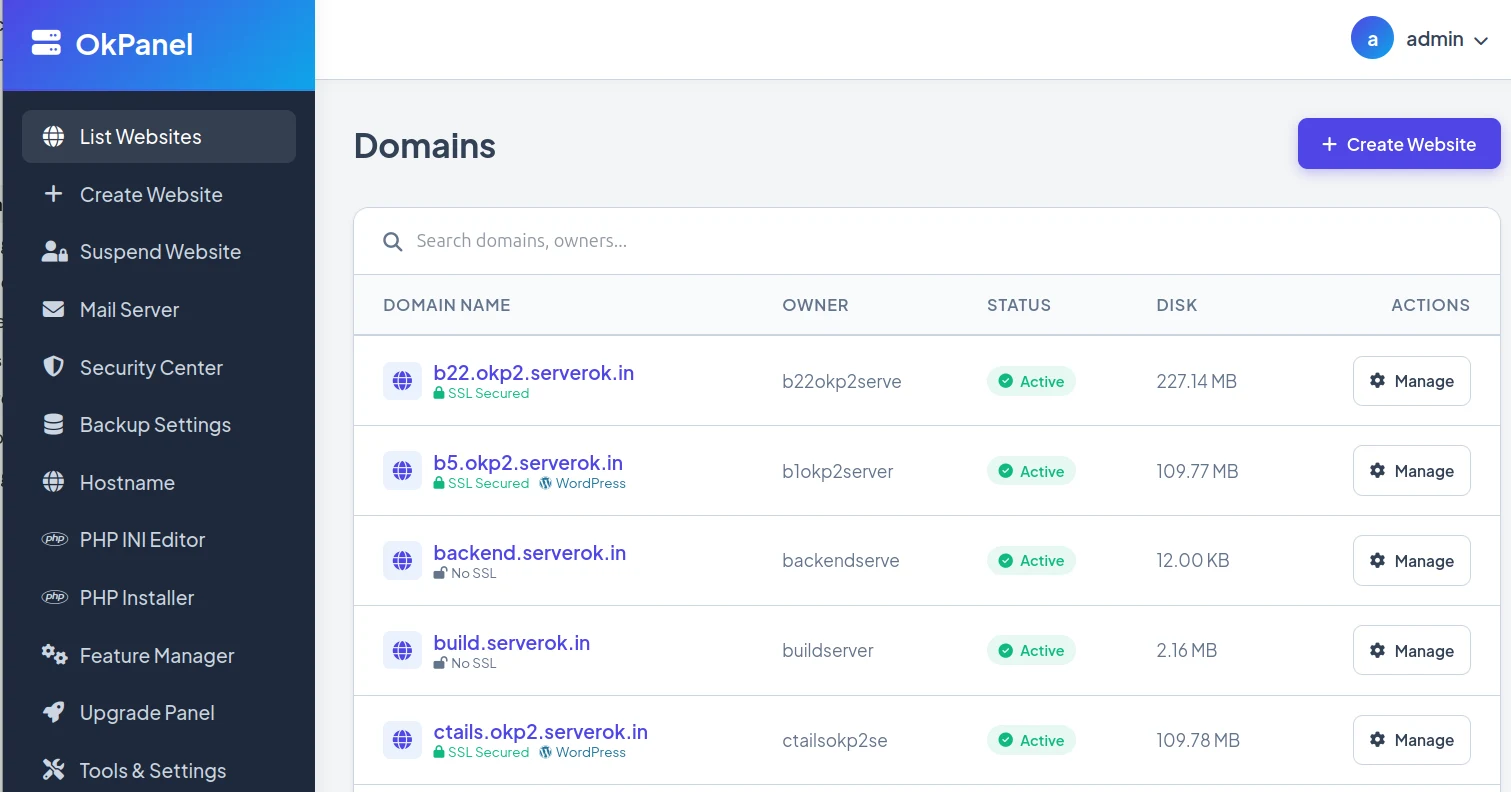Viewport: 1511px width, 792px height.
Task: Click the globe icon for ctails.okp2.serverok.in
Action: 402,740
